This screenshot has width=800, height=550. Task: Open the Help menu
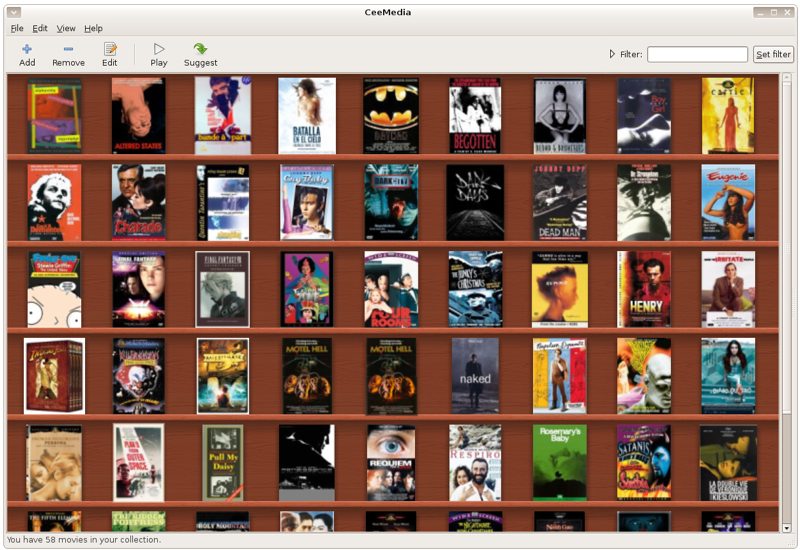pyautogui.click(x=93, y=29)
